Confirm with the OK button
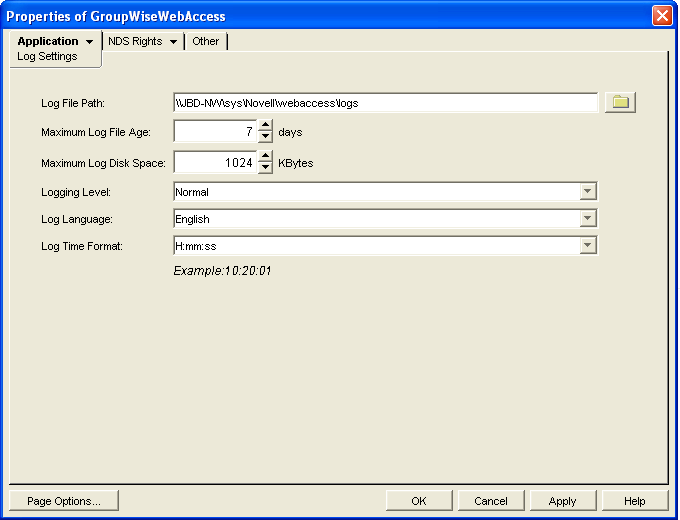680x520 pixels. (x=419, y=501)
